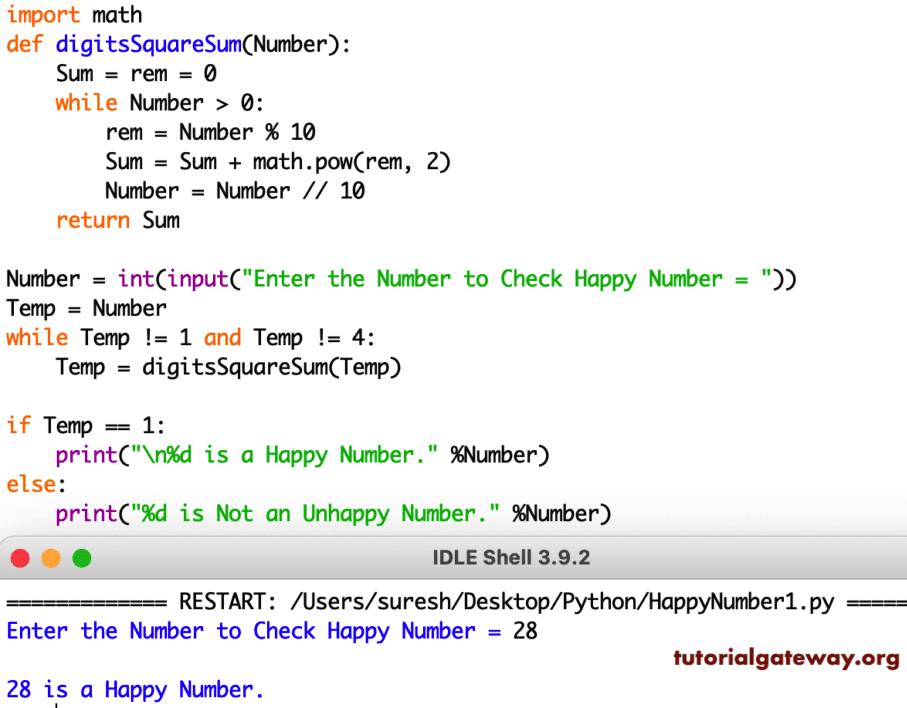Screen dimensions: 907x708
Task: Click the Happy Number print statement
Action: (x=300, y=454)
